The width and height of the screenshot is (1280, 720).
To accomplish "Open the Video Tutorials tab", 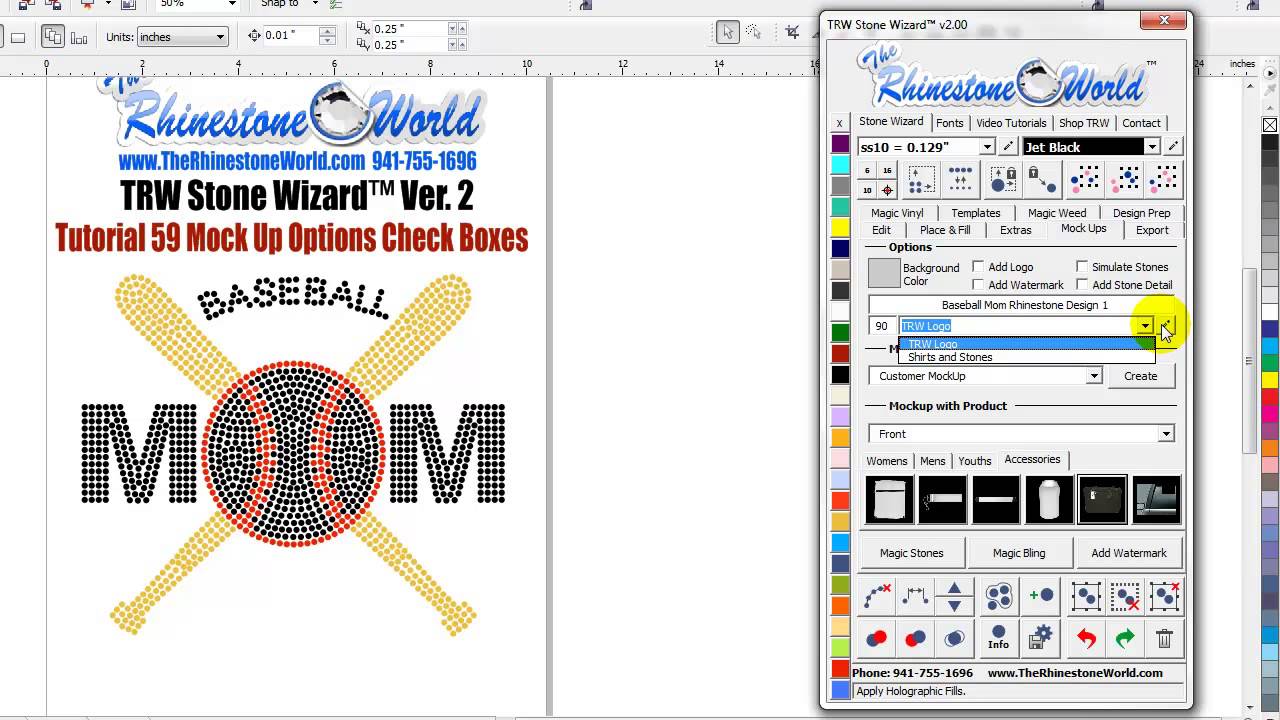I will pos(1011,123).
